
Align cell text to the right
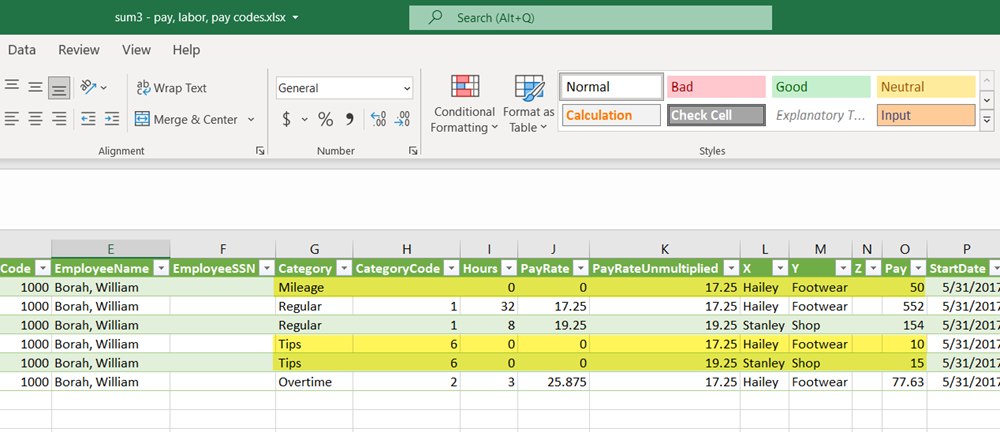tap(59, 119)
